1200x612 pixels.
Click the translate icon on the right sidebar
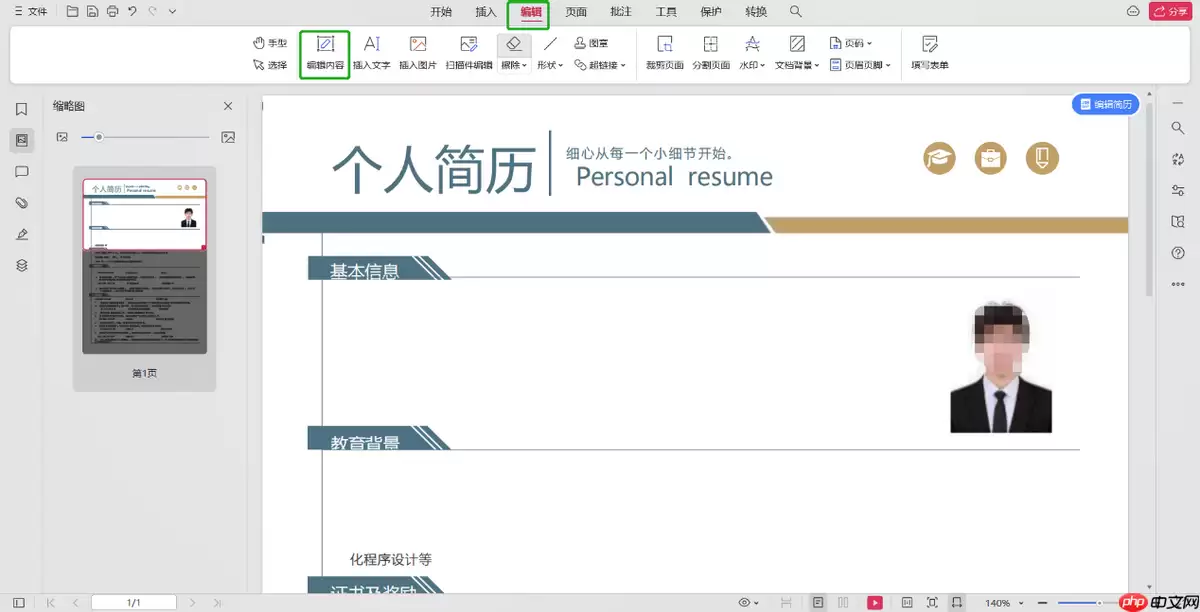1177,158
